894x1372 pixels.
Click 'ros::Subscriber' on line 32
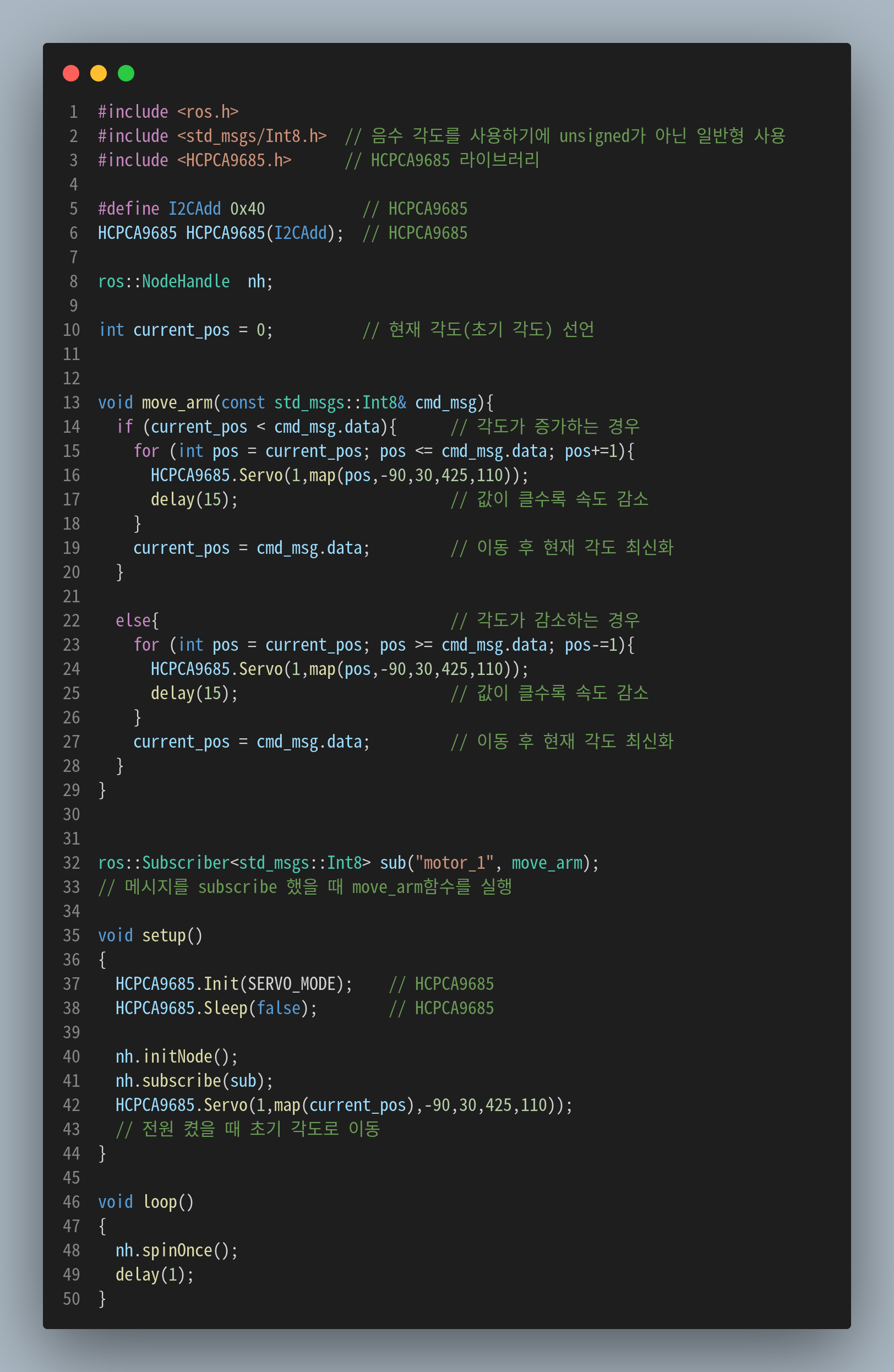point(163,862)
